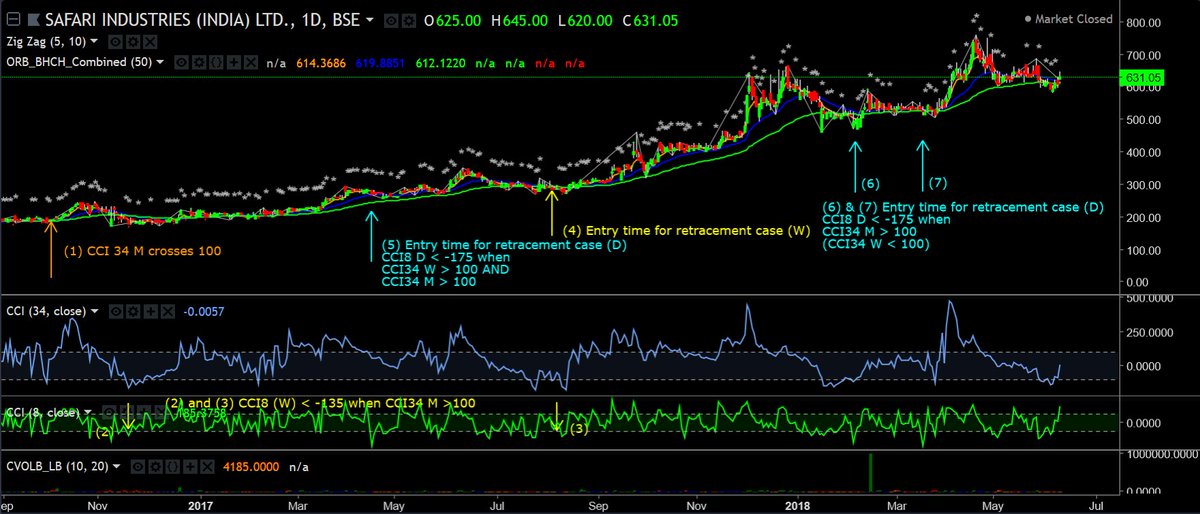This screenshot has height=514, width=1200.
Task: Remove the Zig Zag indicator
Action: coord(149,42)
